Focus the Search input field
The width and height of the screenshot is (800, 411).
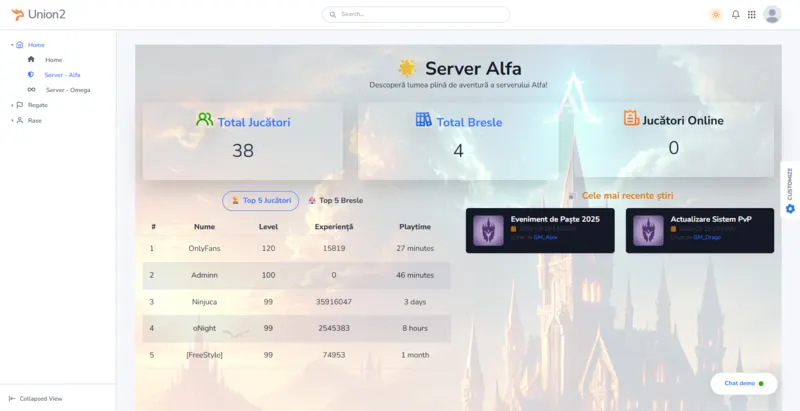click(x=416, y=14)
